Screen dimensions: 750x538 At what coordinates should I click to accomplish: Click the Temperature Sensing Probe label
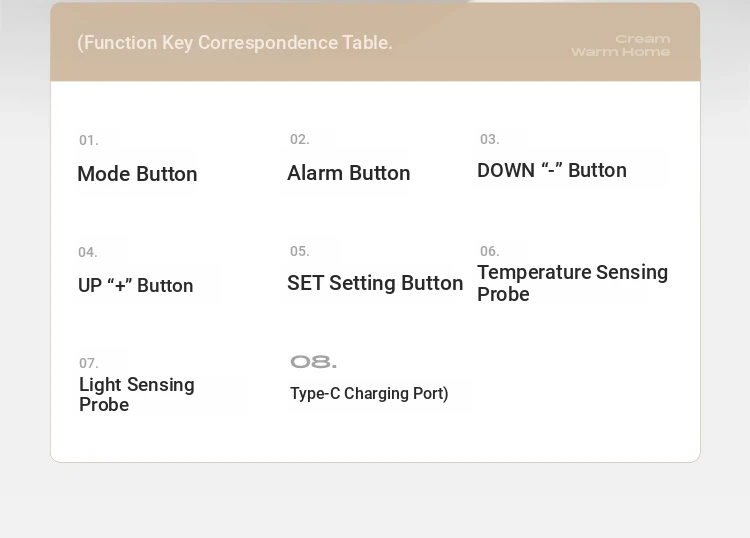(573, 283)
